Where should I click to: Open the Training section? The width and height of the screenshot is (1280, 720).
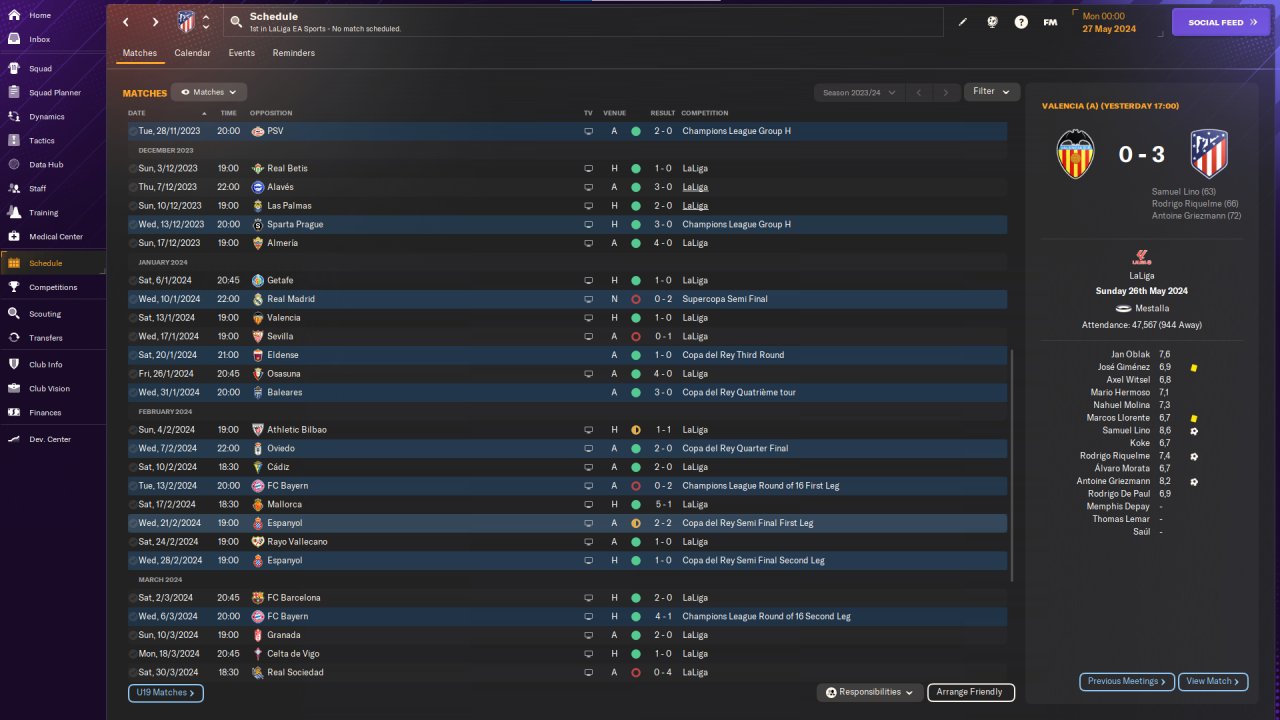(x=43, y=213)
